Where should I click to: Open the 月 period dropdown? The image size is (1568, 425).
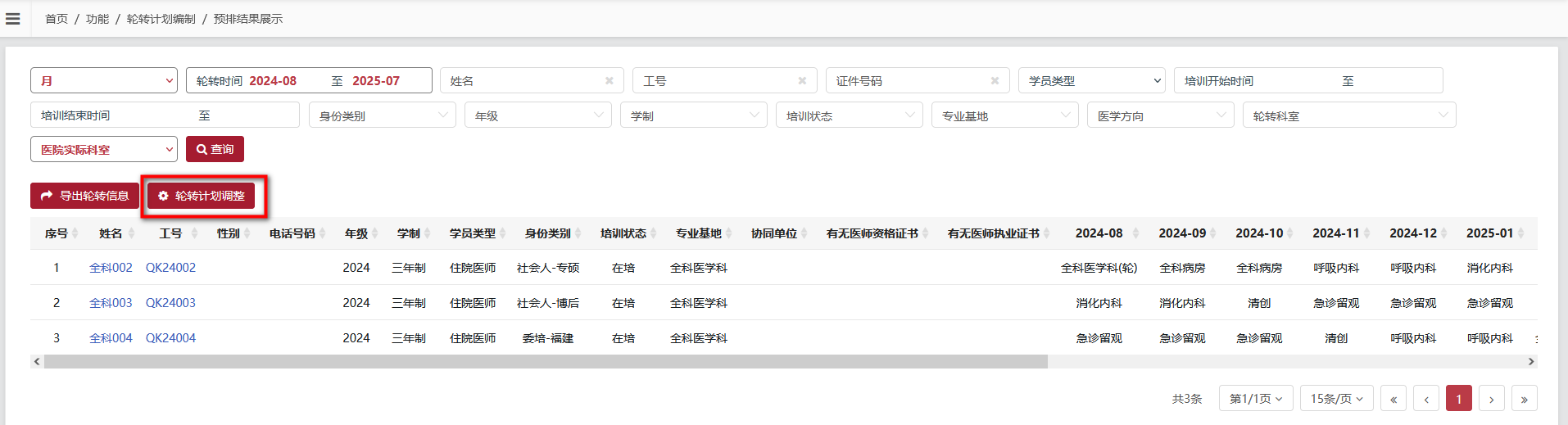(x=104, y=80)
